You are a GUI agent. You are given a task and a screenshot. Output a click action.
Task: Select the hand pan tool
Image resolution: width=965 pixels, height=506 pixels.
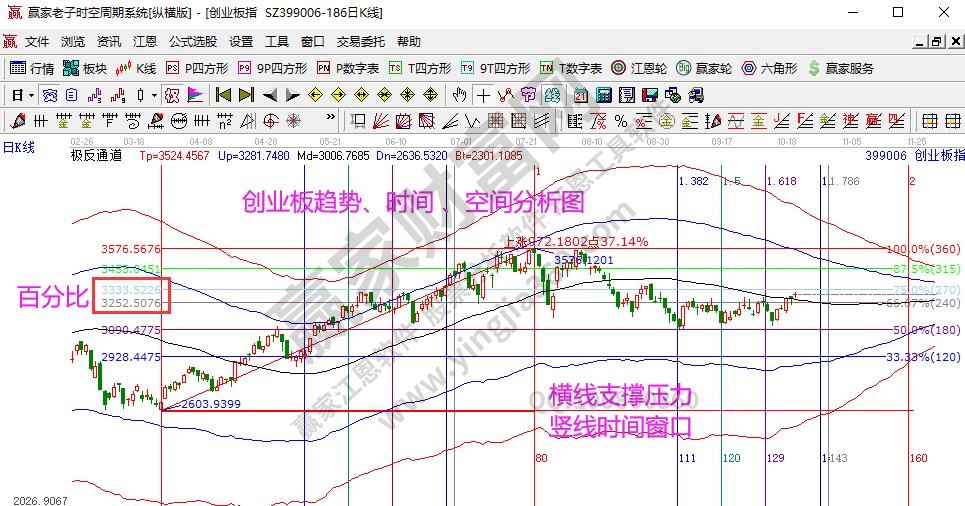coord(459,95)
